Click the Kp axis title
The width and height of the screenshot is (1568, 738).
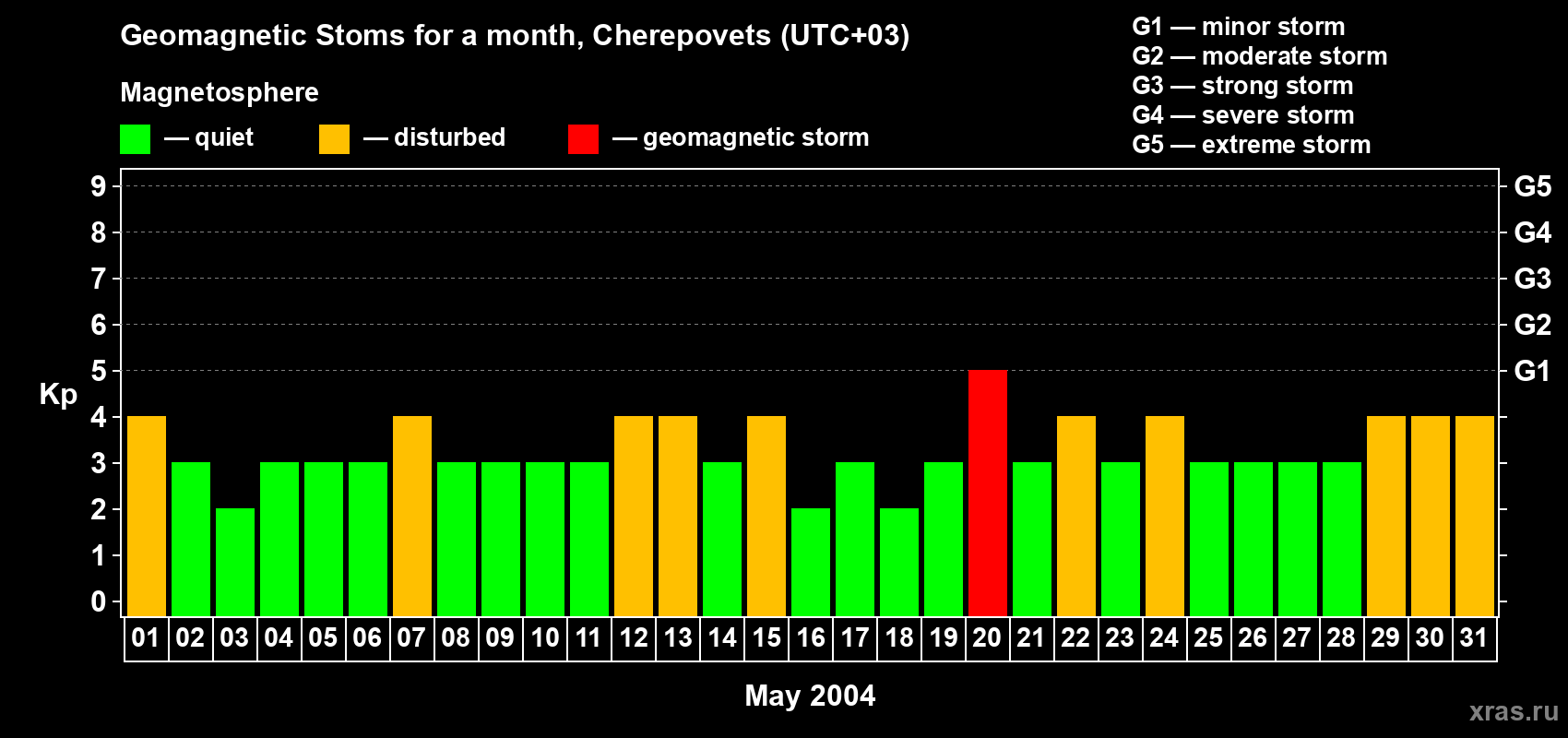tap(58, 394)
